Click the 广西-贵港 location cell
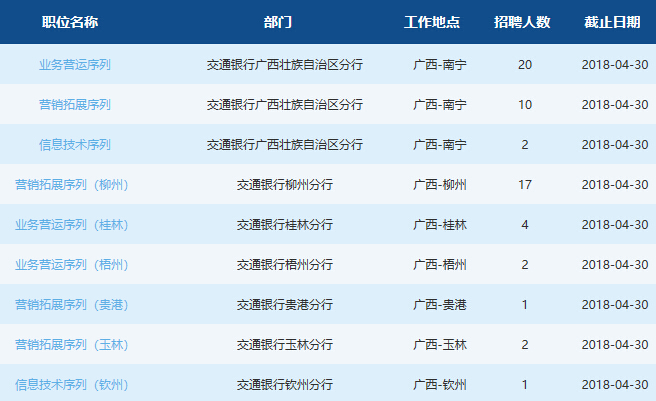 (x=440, y=305)
